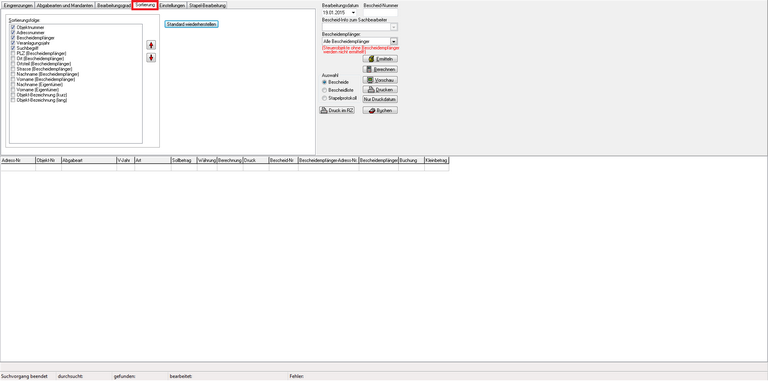Start calculation with the Berechnen button
Screen dimensions: 768x381
pos(380,69)
